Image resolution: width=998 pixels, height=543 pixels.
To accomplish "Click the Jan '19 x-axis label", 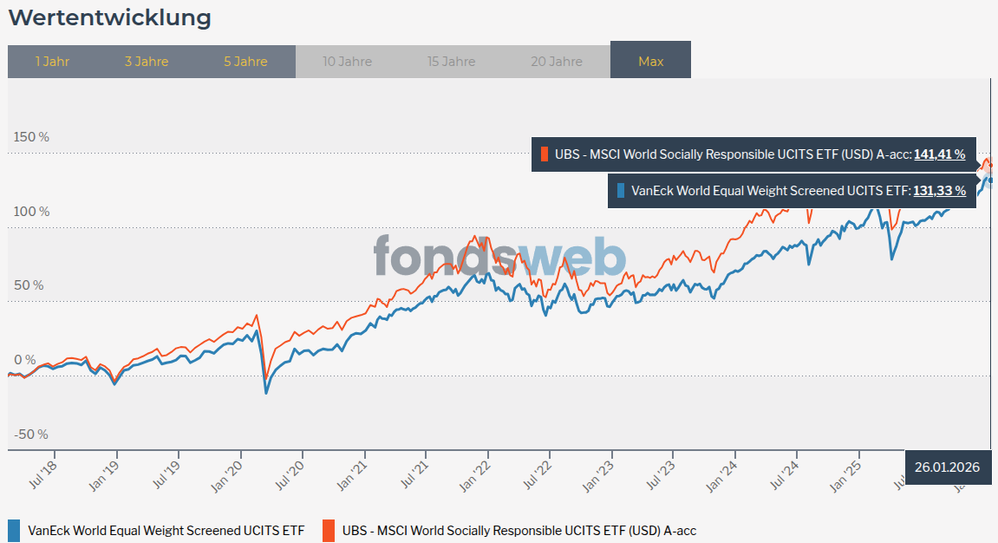I will [104, 476].
